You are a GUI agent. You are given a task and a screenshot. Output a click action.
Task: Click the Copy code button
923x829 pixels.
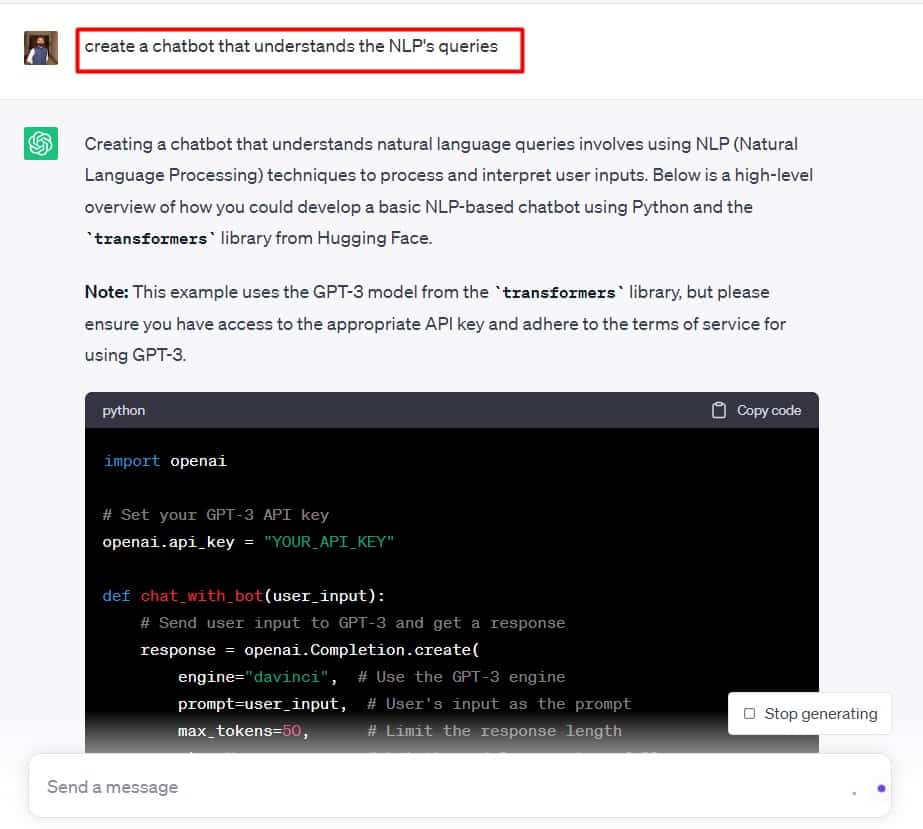(756, 410)
